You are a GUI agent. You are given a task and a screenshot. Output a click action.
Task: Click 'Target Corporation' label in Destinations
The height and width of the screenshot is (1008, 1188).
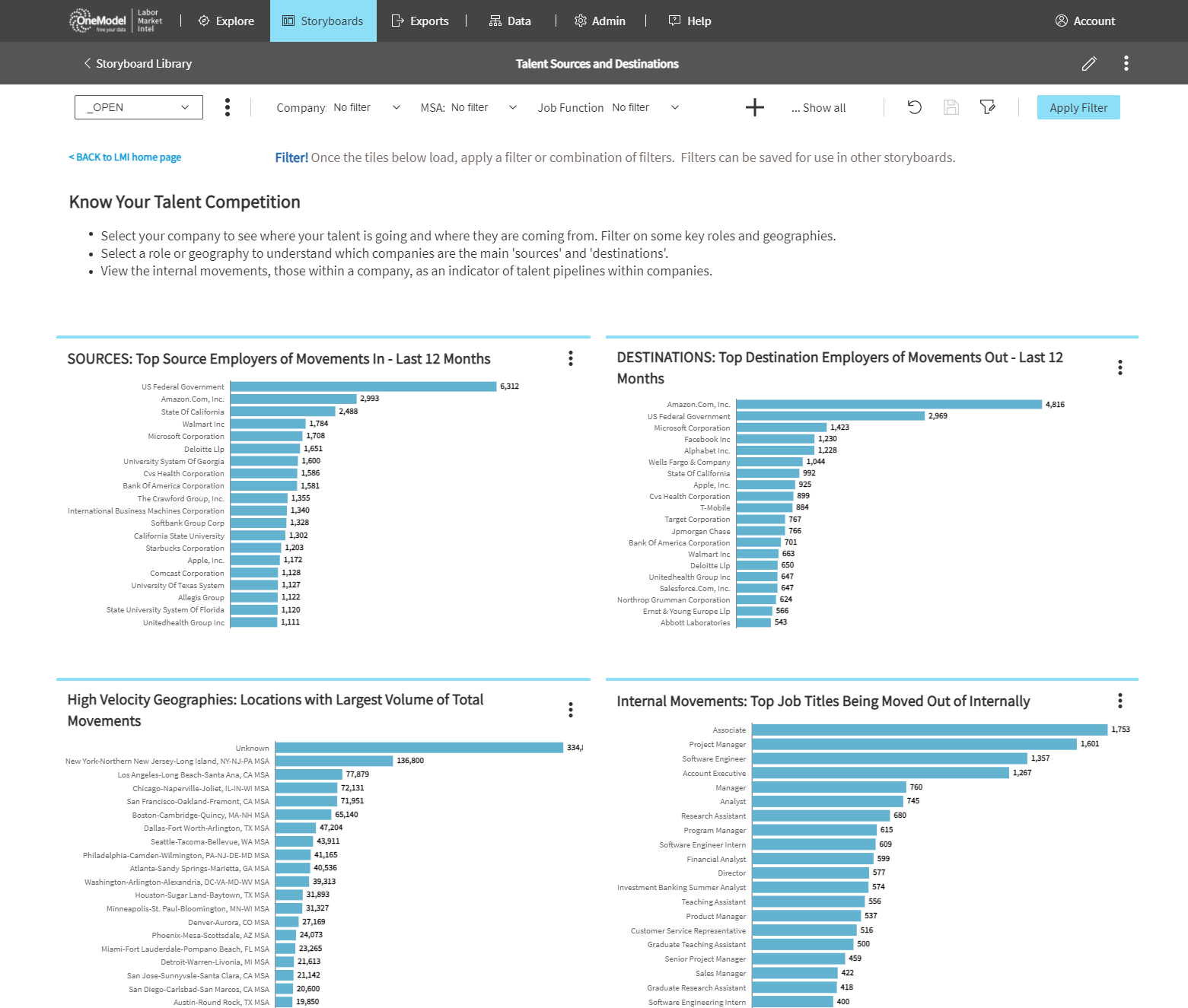coord(697,519)
